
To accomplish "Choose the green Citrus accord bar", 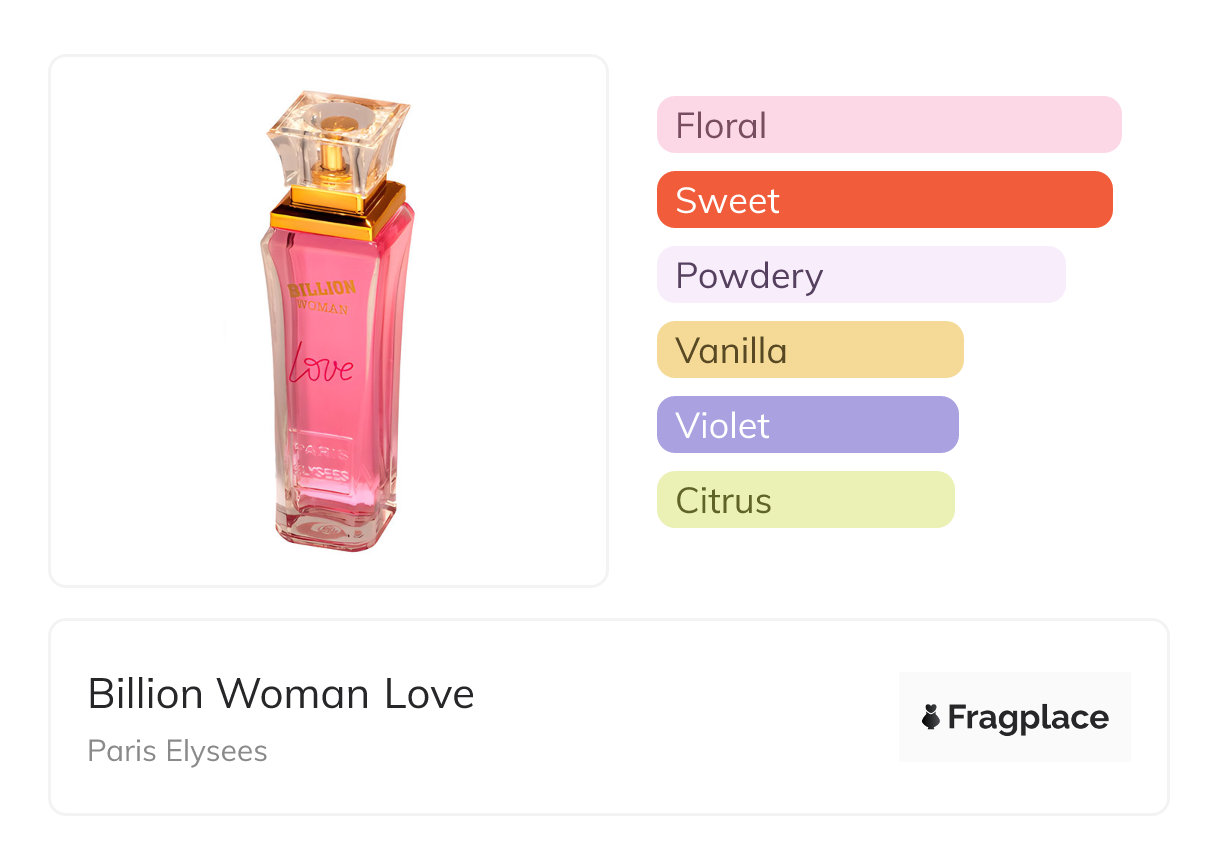I will 805,500.
